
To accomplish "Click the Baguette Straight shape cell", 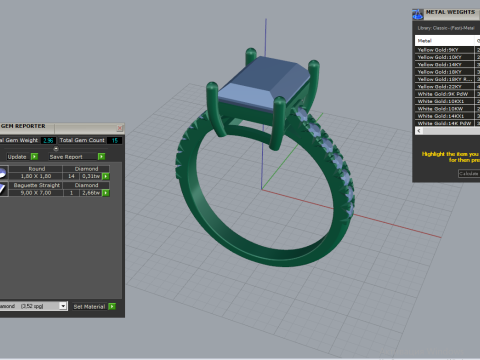I will point(36,185).
